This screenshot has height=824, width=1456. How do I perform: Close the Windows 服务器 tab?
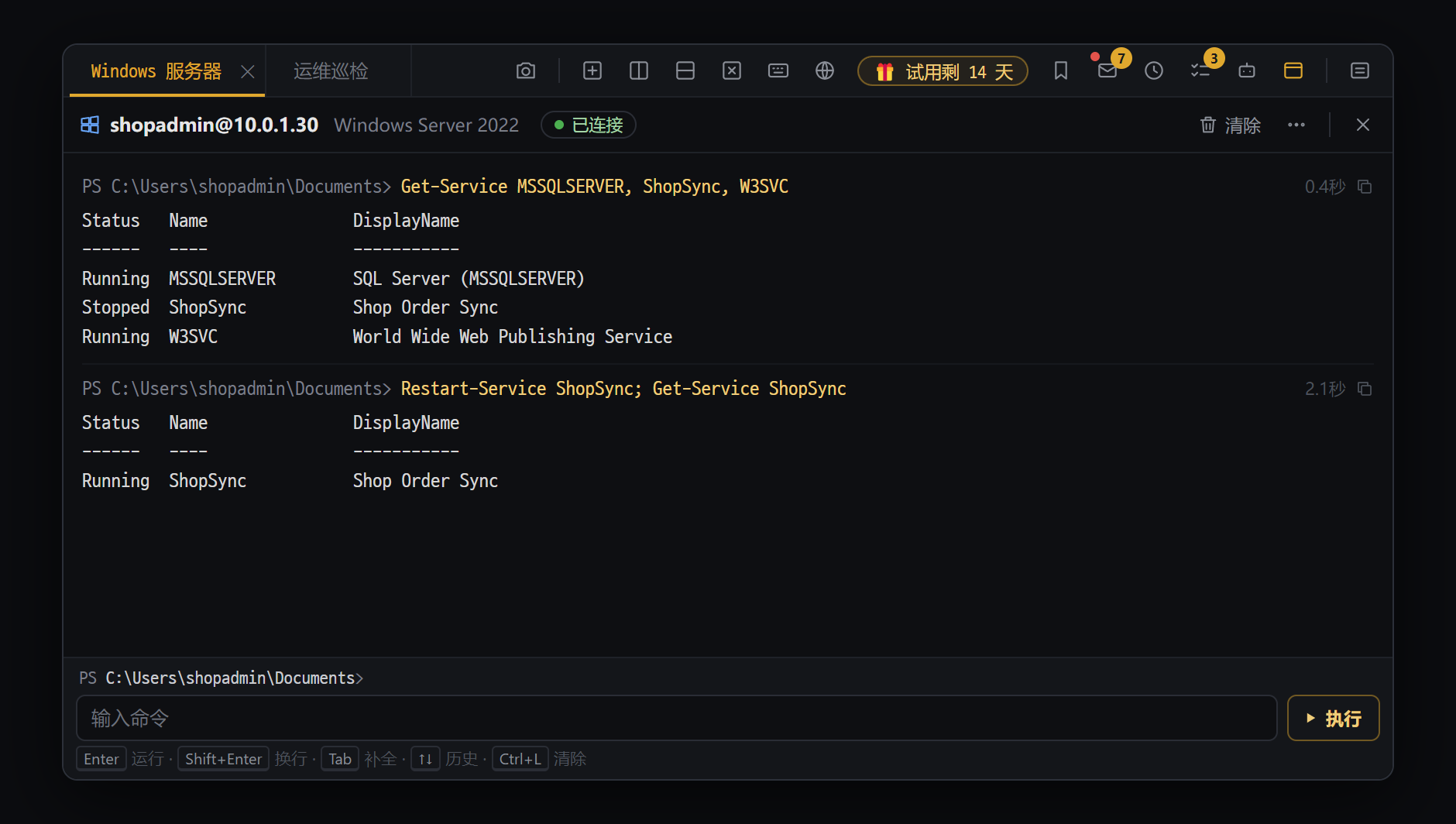[x=248, y=71]
